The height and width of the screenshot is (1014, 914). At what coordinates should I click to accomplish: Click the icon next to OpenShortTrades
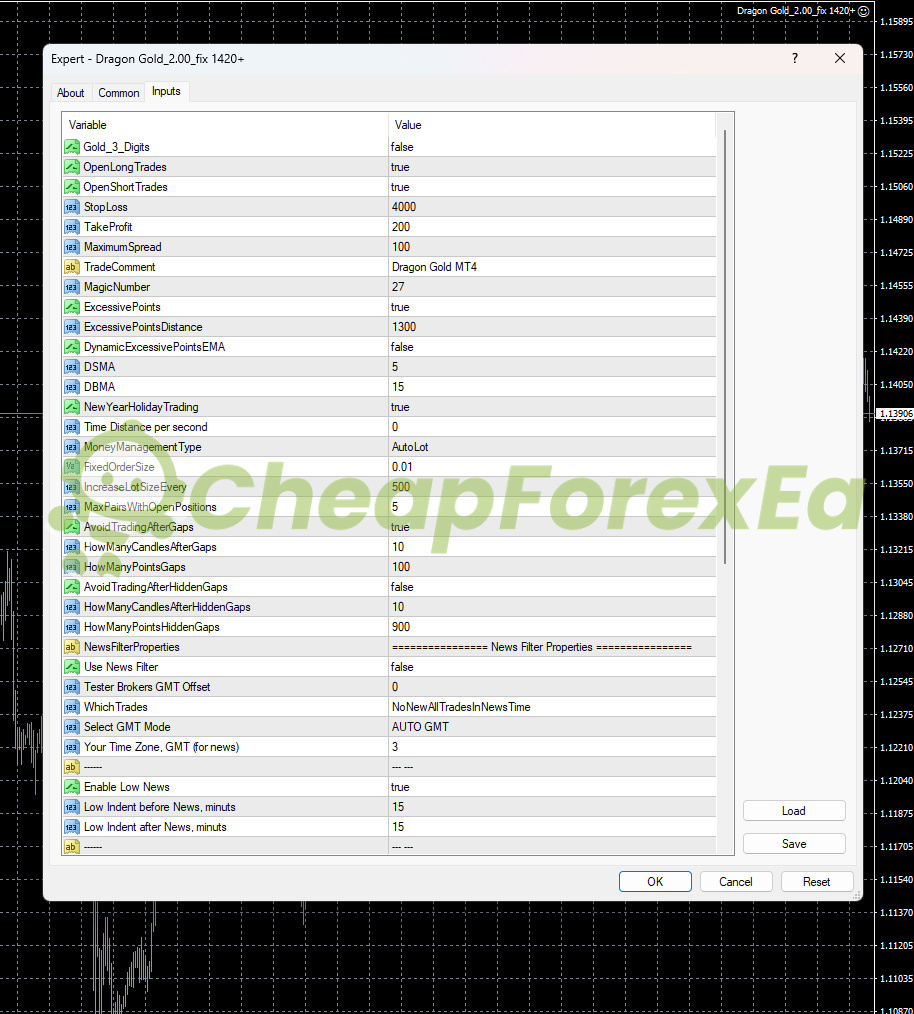tap(72, 187)
